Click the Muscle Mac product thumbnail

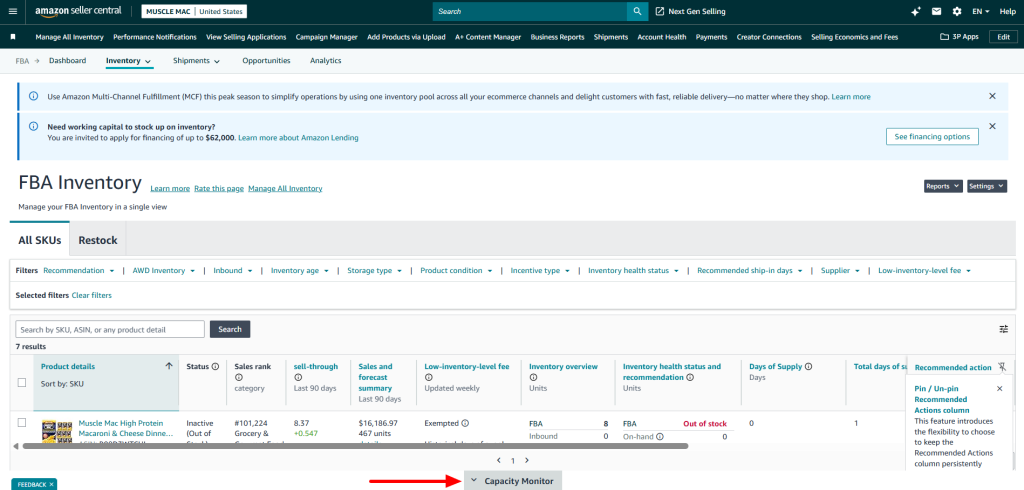pos(57,433)
